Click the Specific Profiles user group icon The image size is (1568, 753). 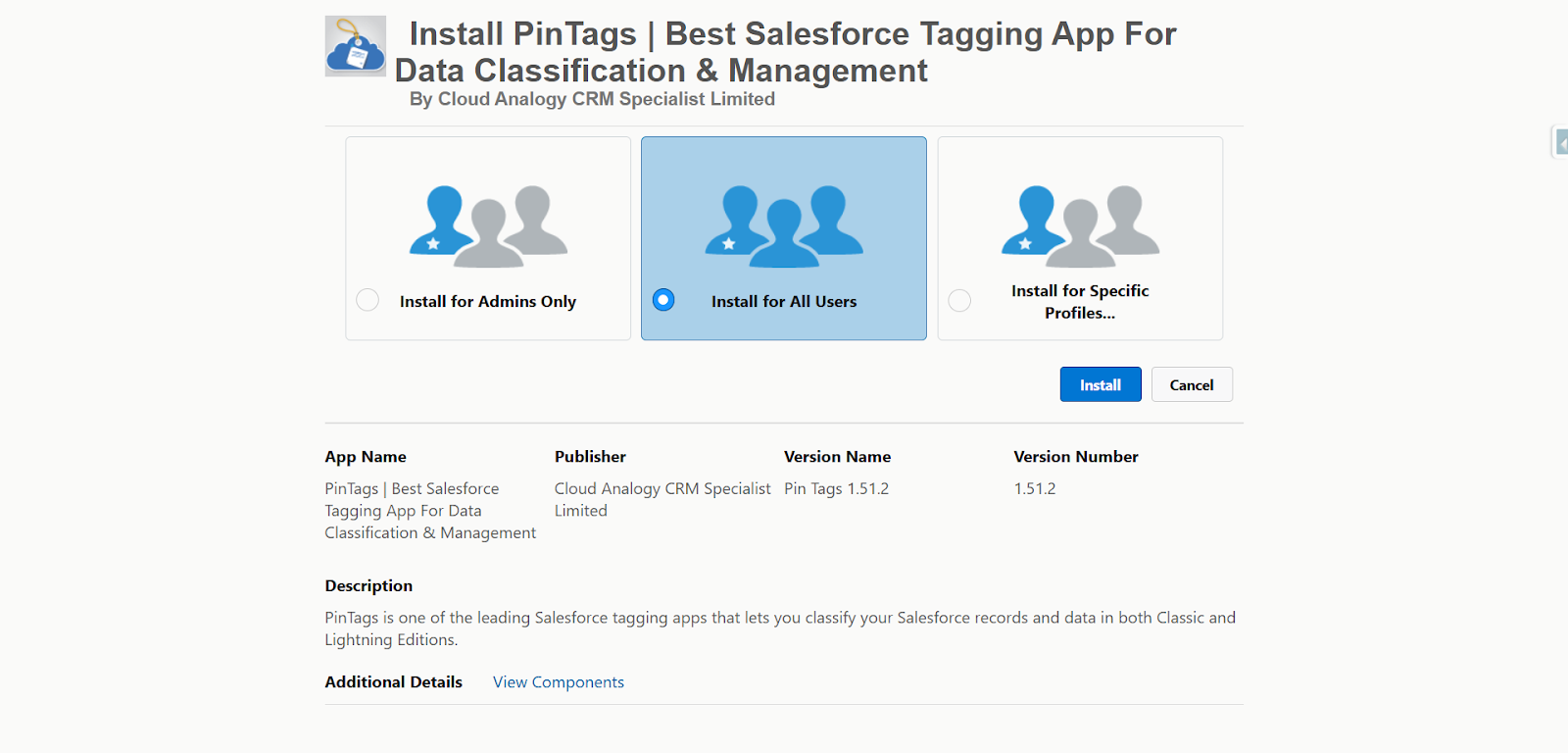point(1080,226)
